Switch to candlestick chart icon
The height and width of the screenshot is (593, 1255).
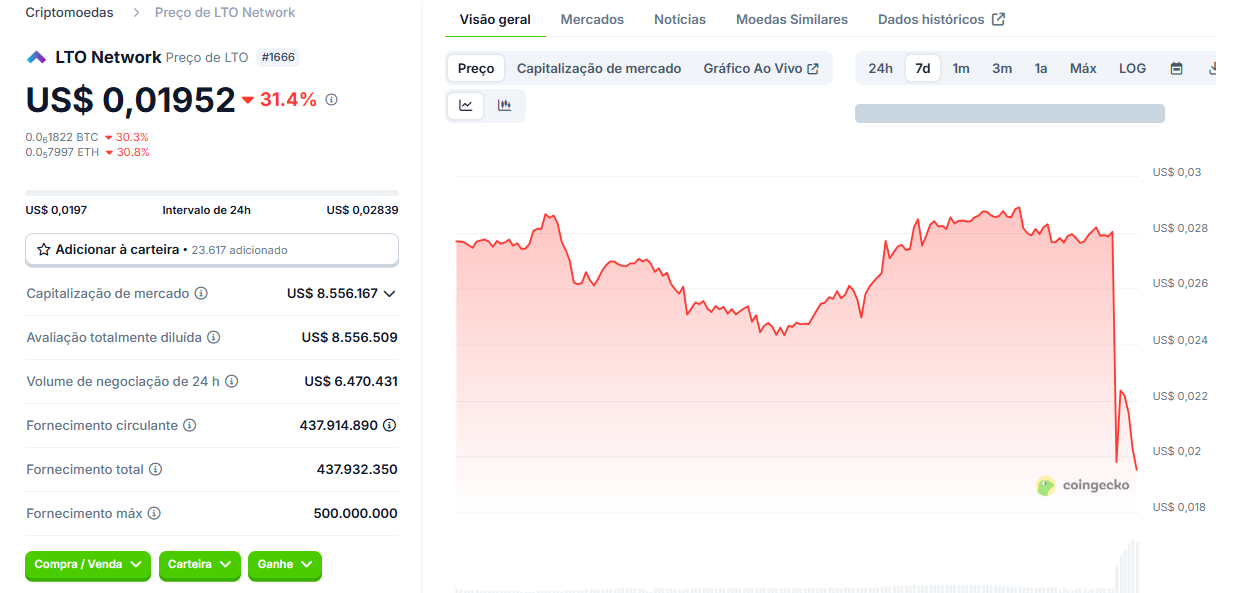click(504, 105)
